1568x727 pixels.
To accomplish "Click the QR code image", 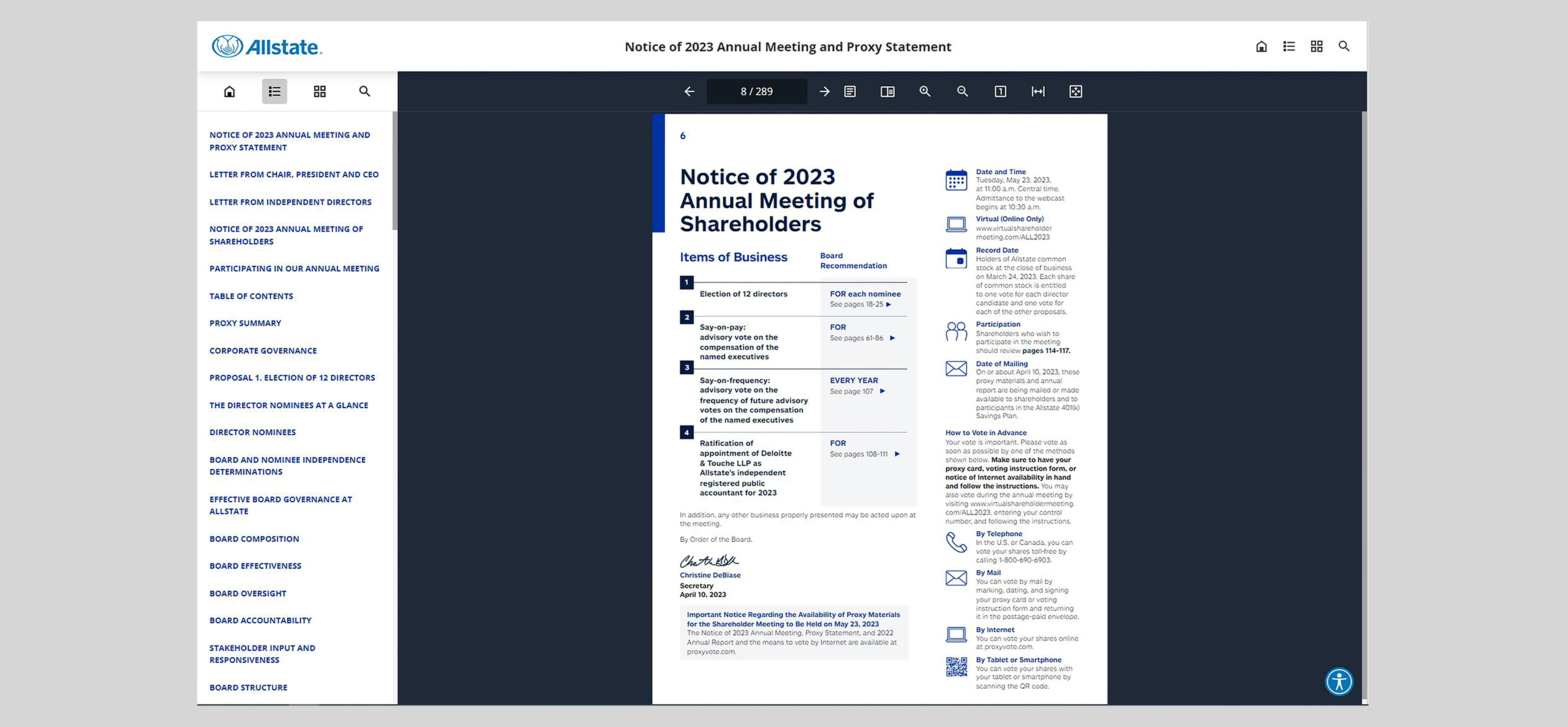I will 956,667.
